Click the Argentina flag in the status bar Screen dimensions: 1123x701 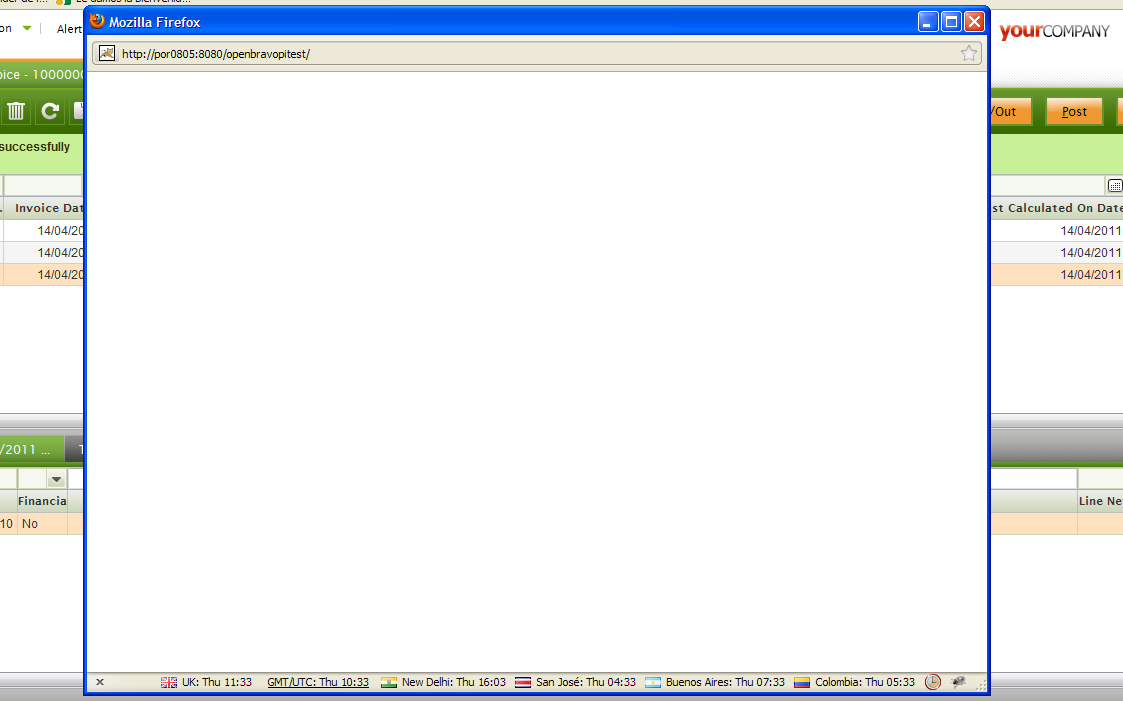click(652, 682)
